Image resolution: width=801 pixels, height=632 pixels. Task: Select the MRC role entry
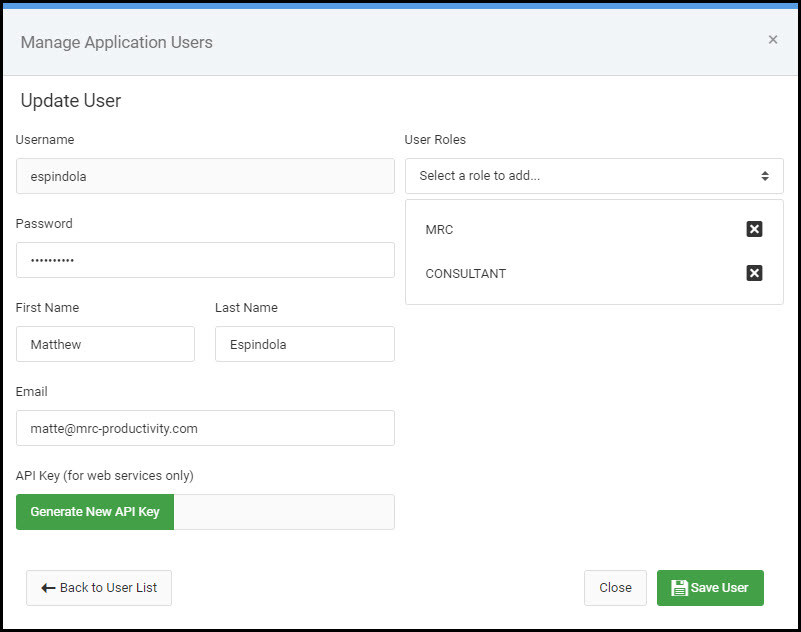coord(439,229)
